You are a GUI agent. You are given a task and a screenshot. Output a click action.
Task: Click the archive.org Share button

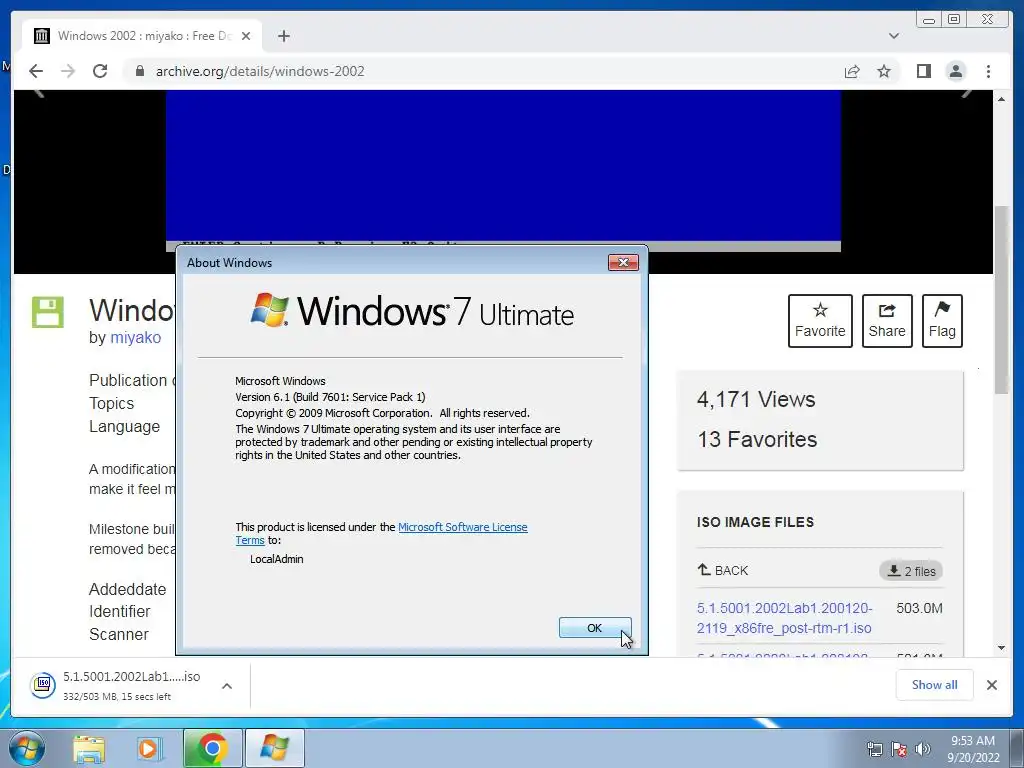click(x=887, y=321)
